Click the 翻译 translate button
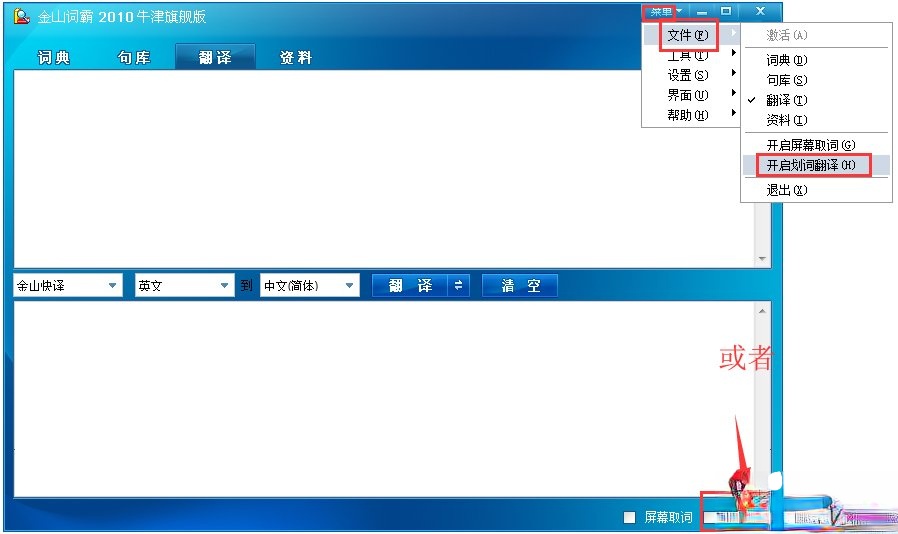Screen dimensions: 898x534 coord(409,285)
